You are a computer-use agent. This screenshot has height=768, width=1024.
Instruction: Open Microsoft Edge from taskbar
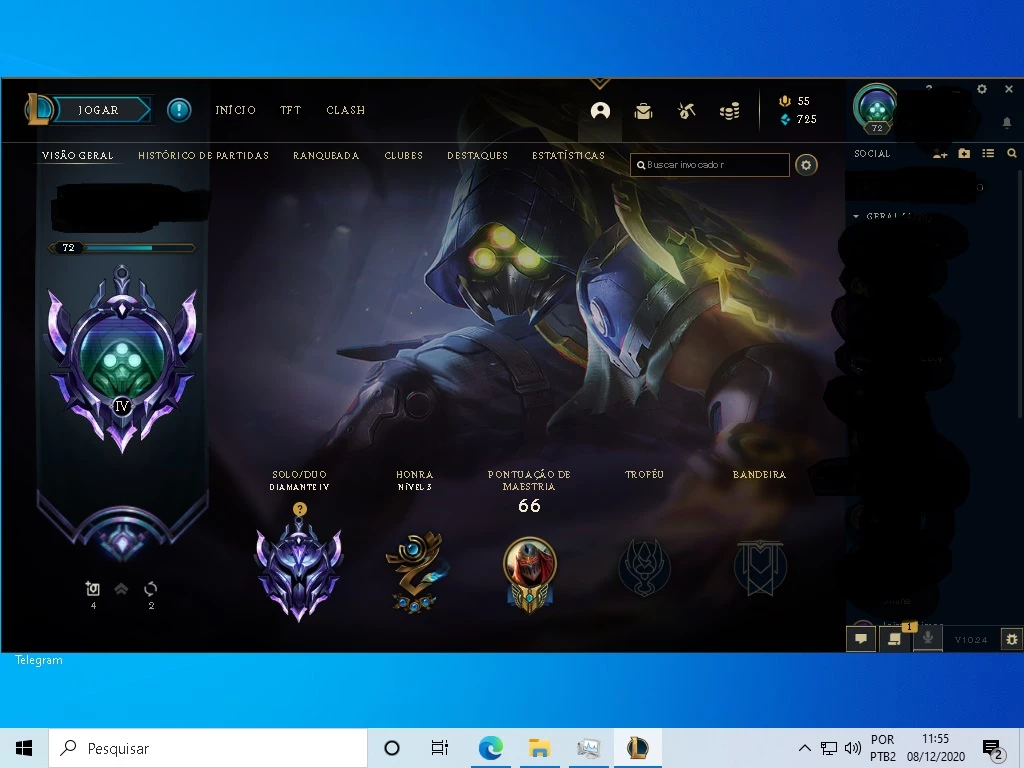click(x=490, y=748)
